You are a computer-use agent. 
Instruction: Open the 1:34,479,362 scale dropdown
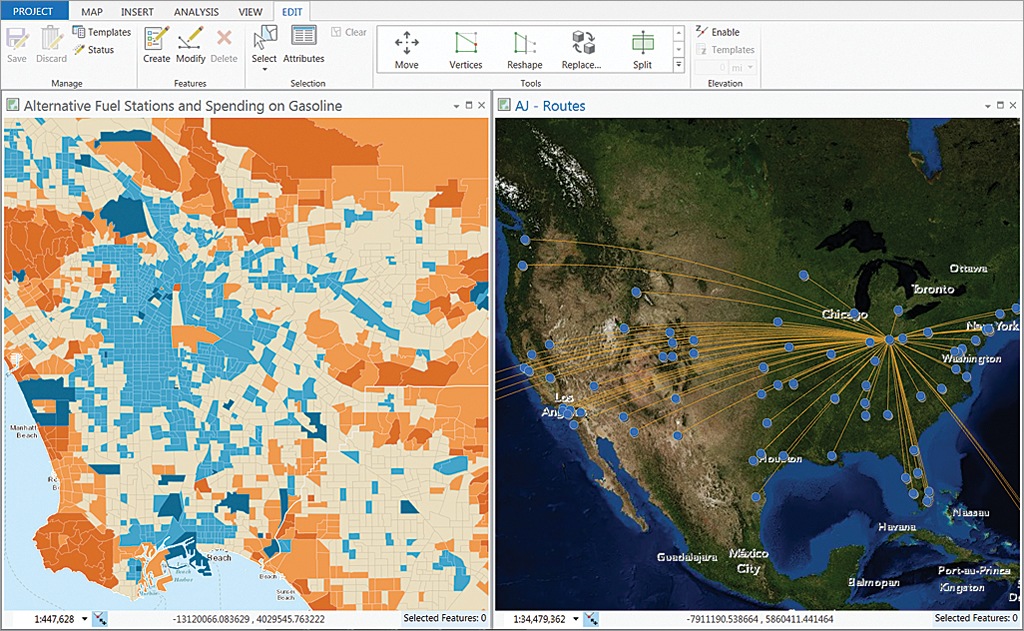click(x=575, y=619)
